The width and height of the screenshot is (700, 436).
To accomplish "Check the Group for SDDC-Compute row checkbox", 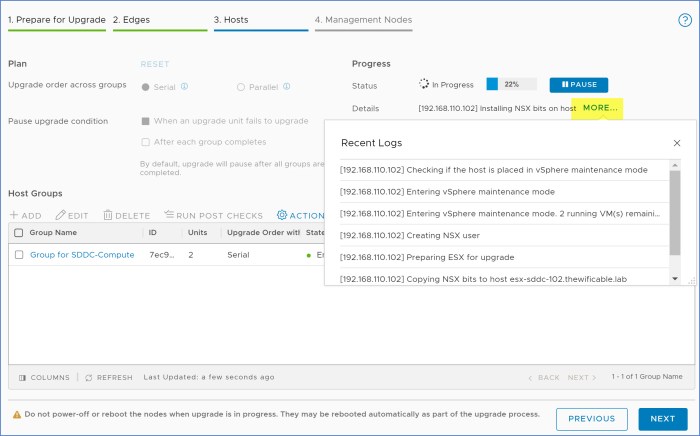I will click(x=18, y=255).
